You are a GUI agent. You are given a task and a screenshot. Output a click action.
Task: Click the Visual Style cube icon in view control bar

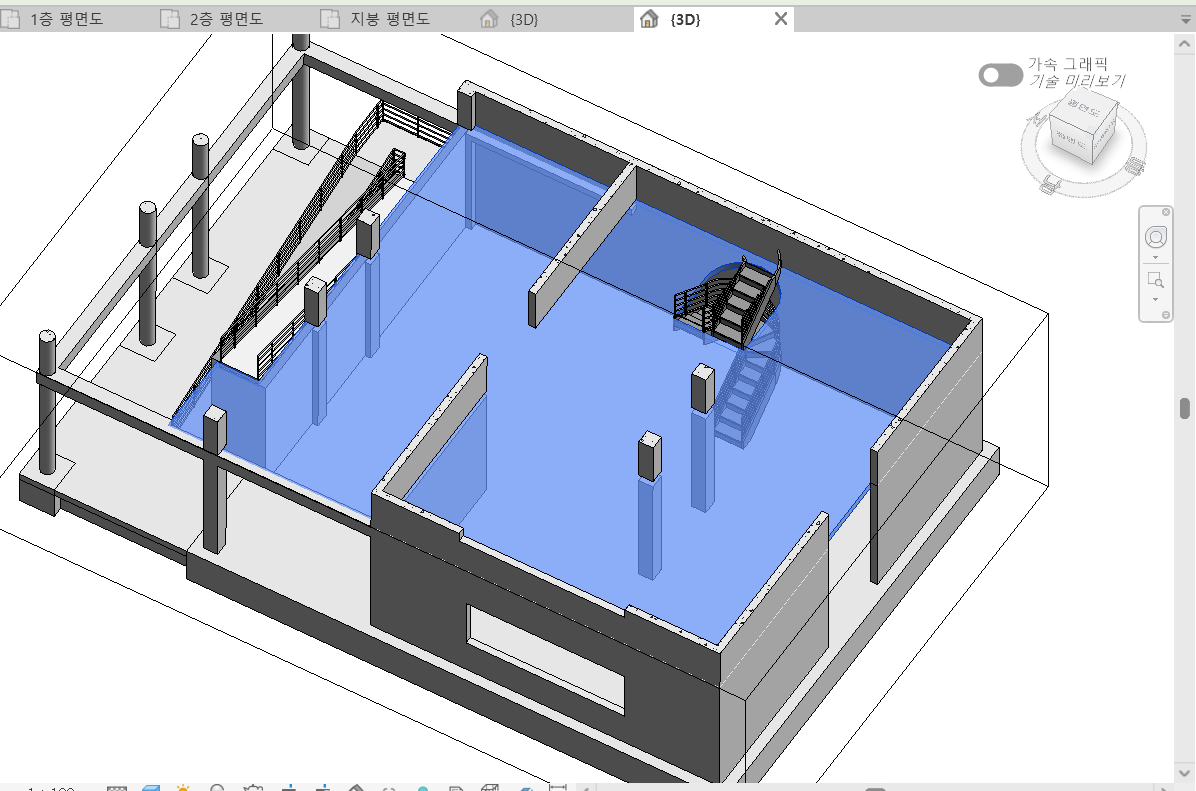(x=150, y=789)
